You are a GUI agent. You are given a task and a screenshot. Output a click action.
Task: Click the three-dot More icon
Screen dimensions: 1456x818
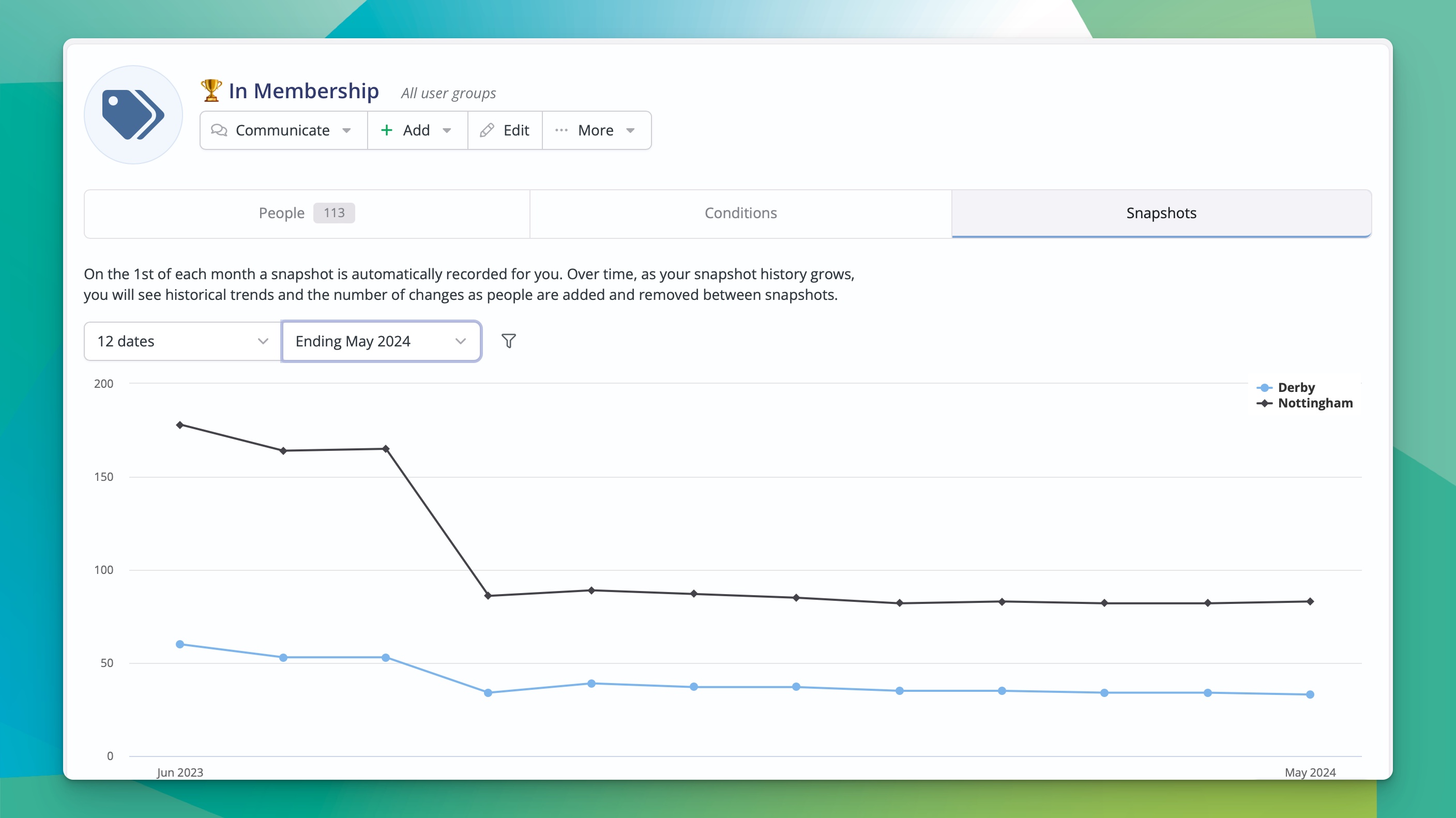(560, 131)
